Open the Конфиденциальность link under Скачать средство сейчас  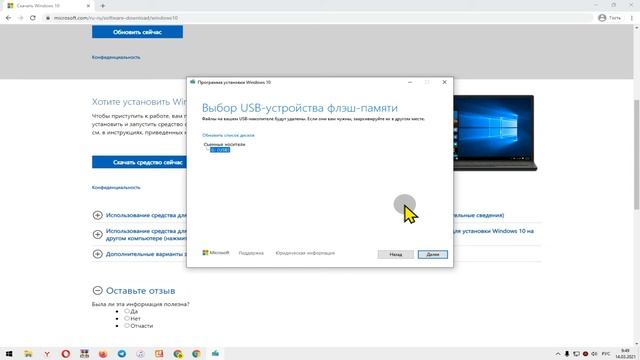click(x=116, y=187)
